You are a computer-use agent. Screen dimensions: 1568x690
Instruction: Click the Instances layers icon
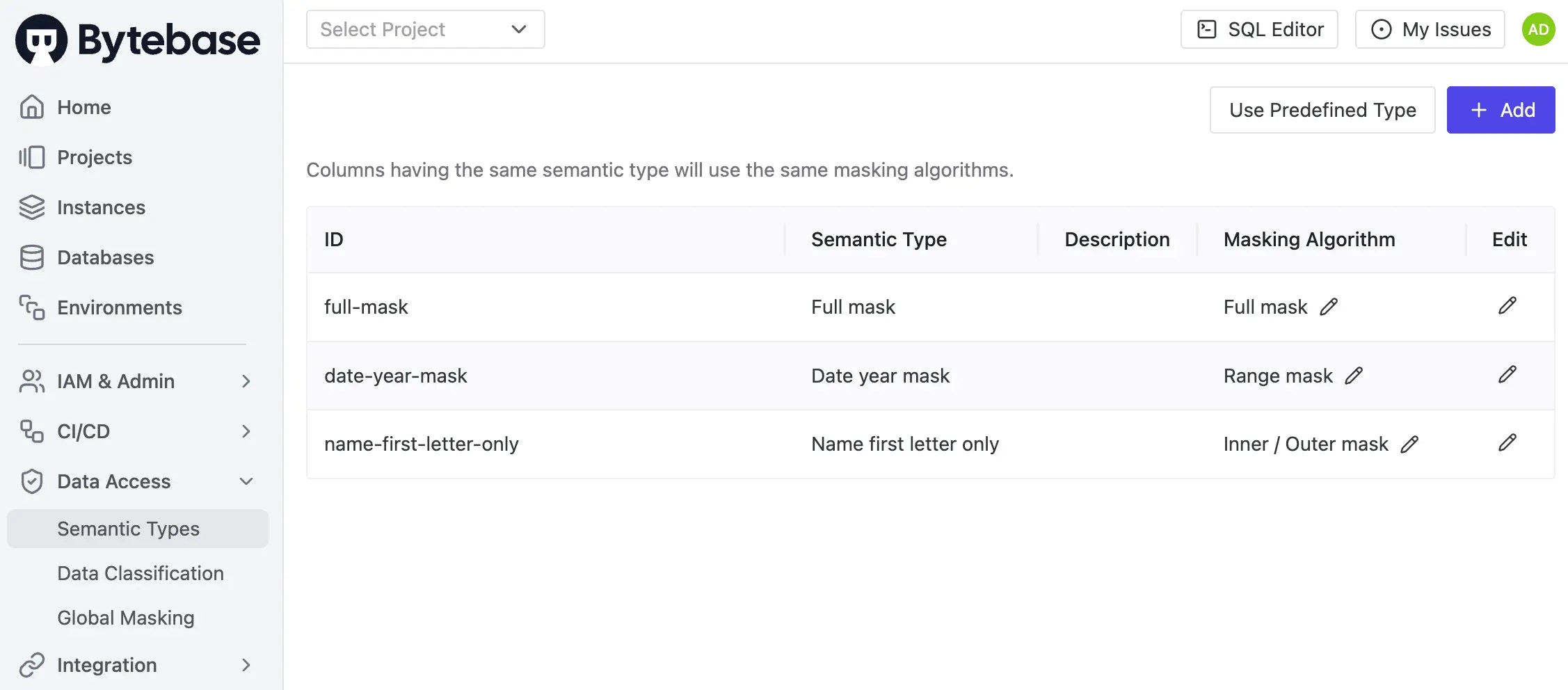coord(31,207)
